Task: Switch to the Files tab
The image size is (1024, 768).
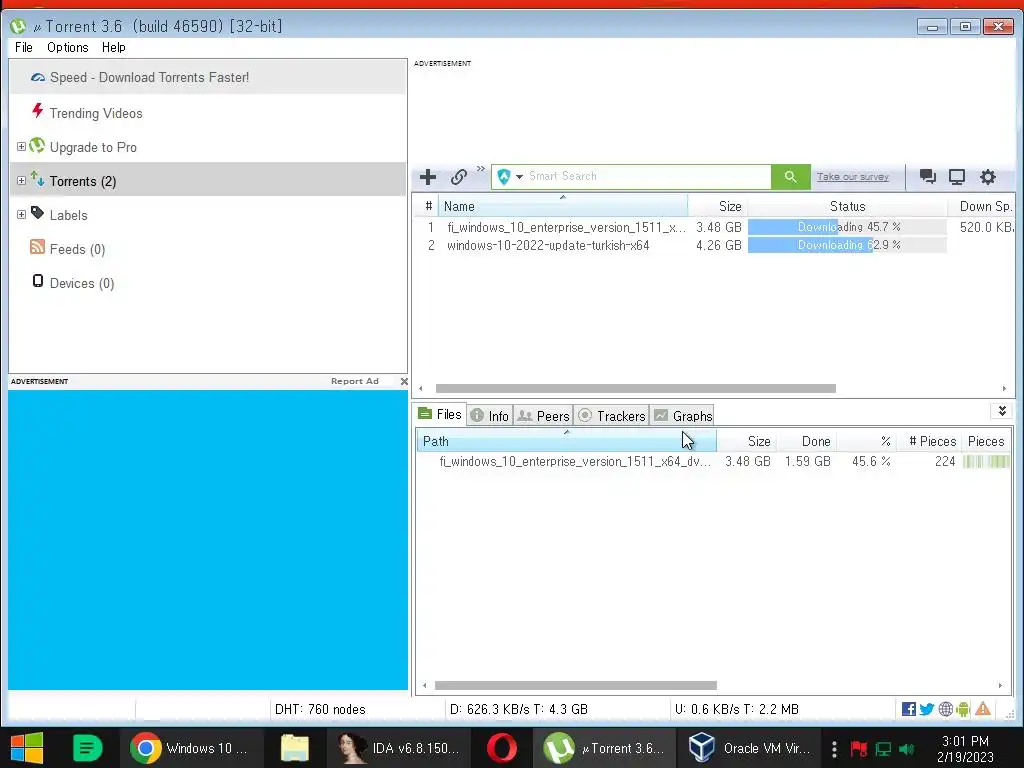Action: [x=440, y=414]
